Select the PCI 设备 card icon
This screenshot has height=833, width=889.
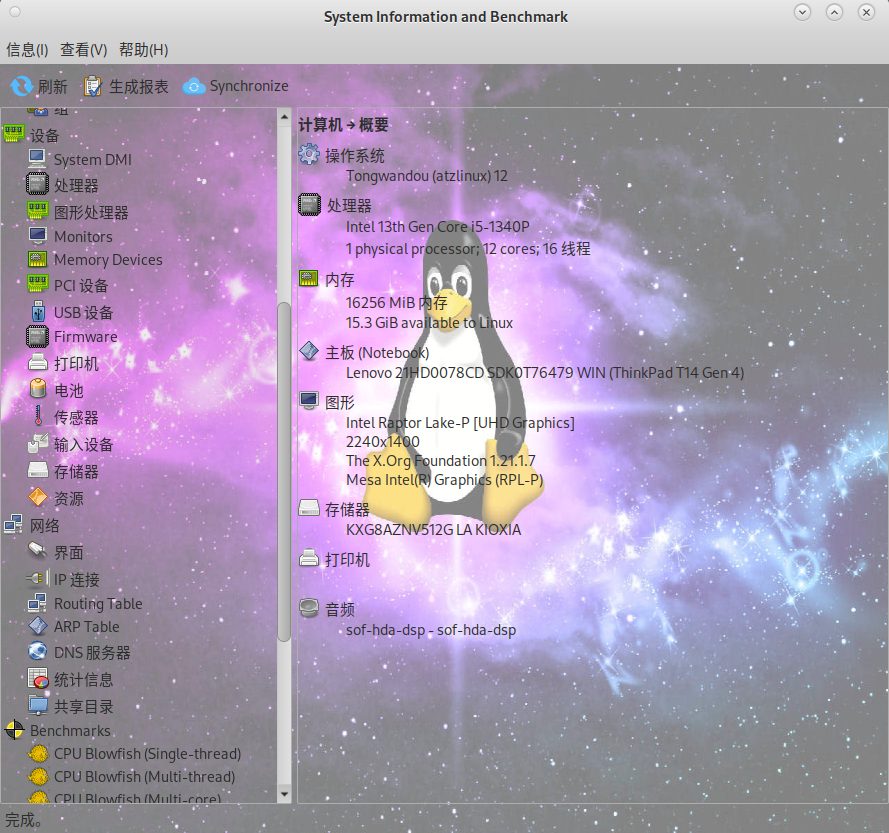(x=37, y=284)
